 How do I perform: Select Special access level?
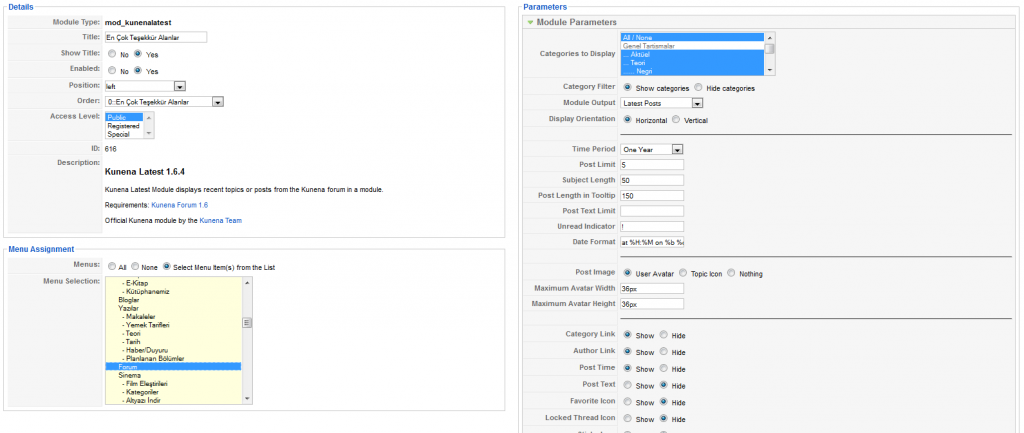click(124, 134)
